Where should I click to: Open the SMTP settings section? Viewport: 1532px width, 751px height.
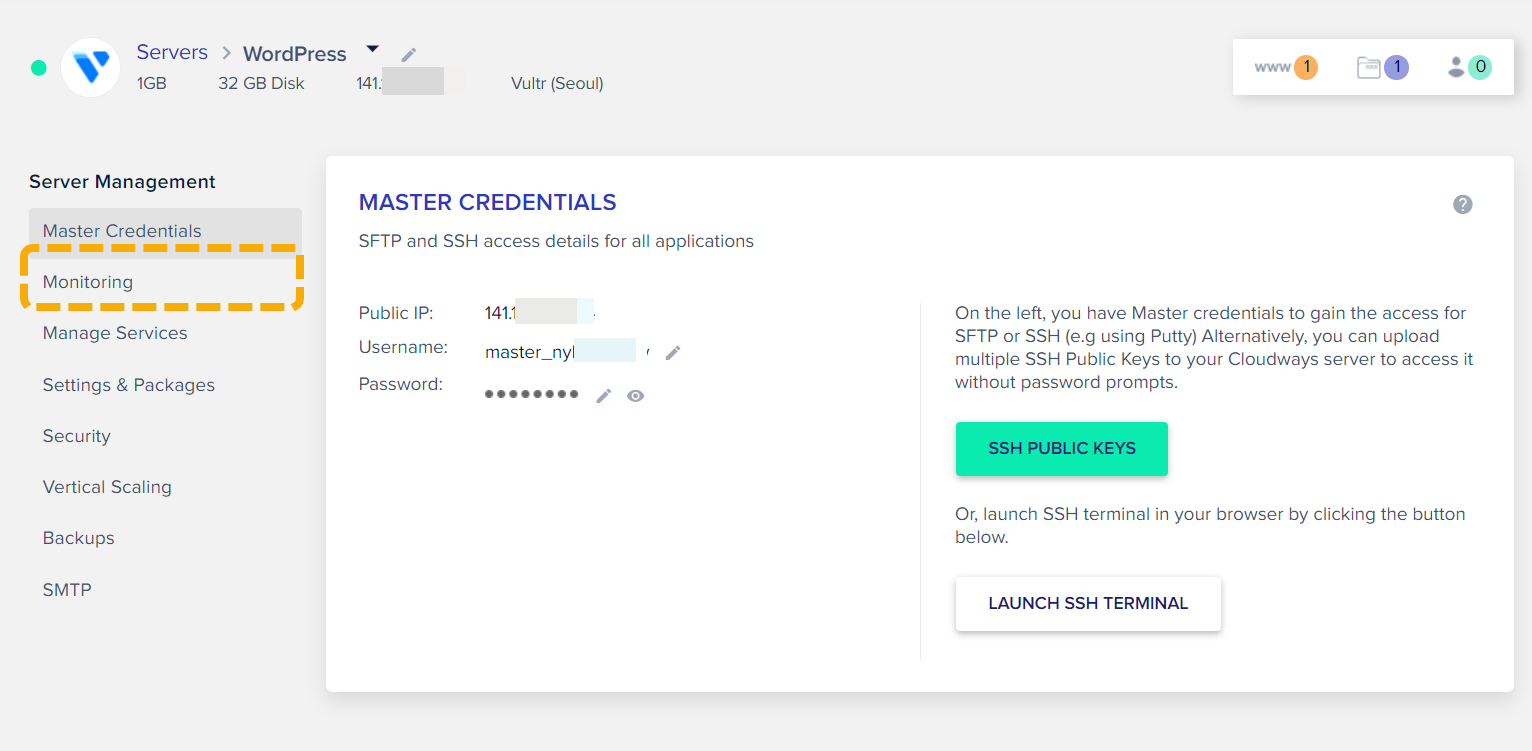tap(67, 590)
